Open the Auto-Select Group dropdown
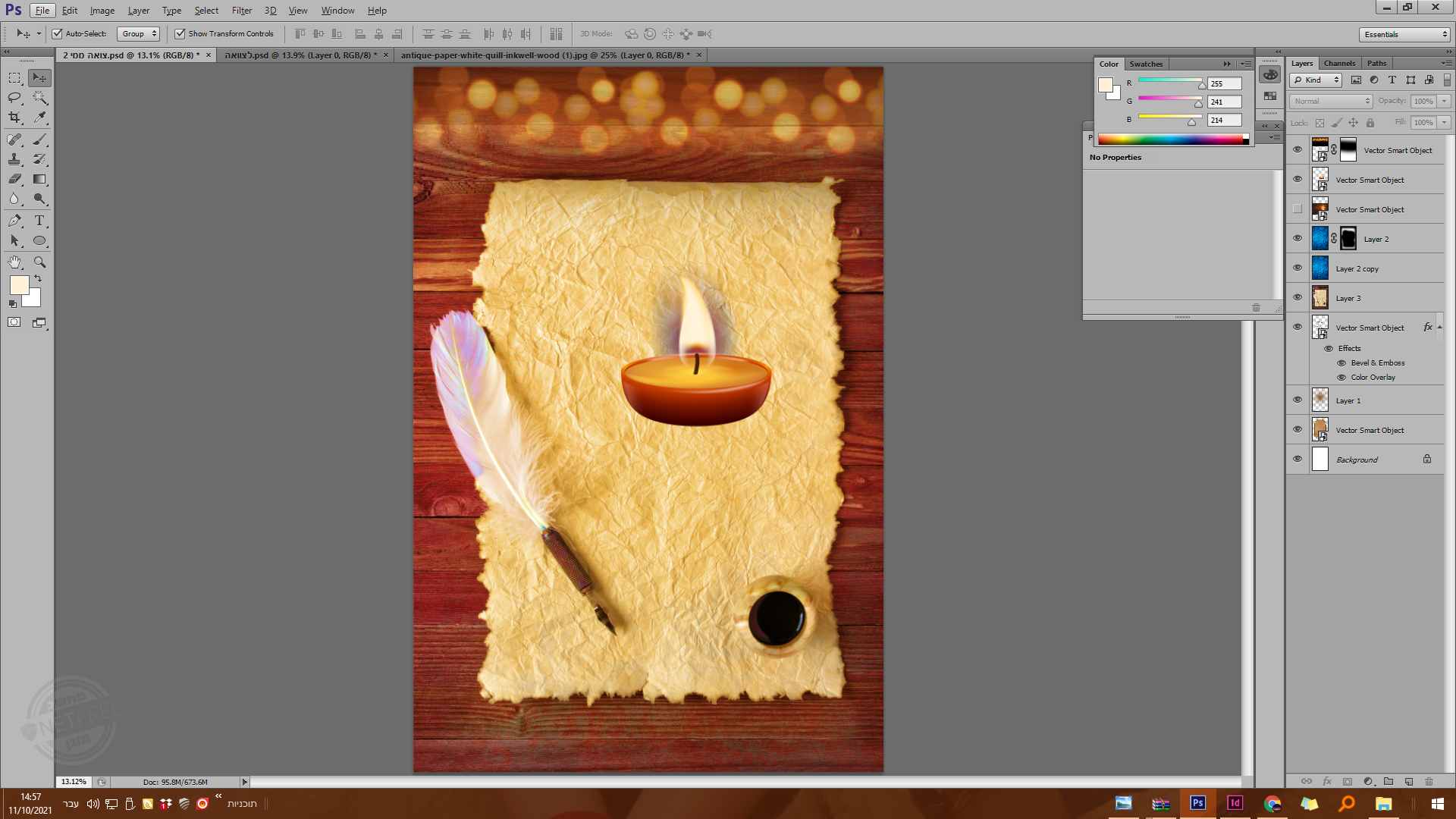The height and width of the screenshot is (819, 1456). point(139,33)
